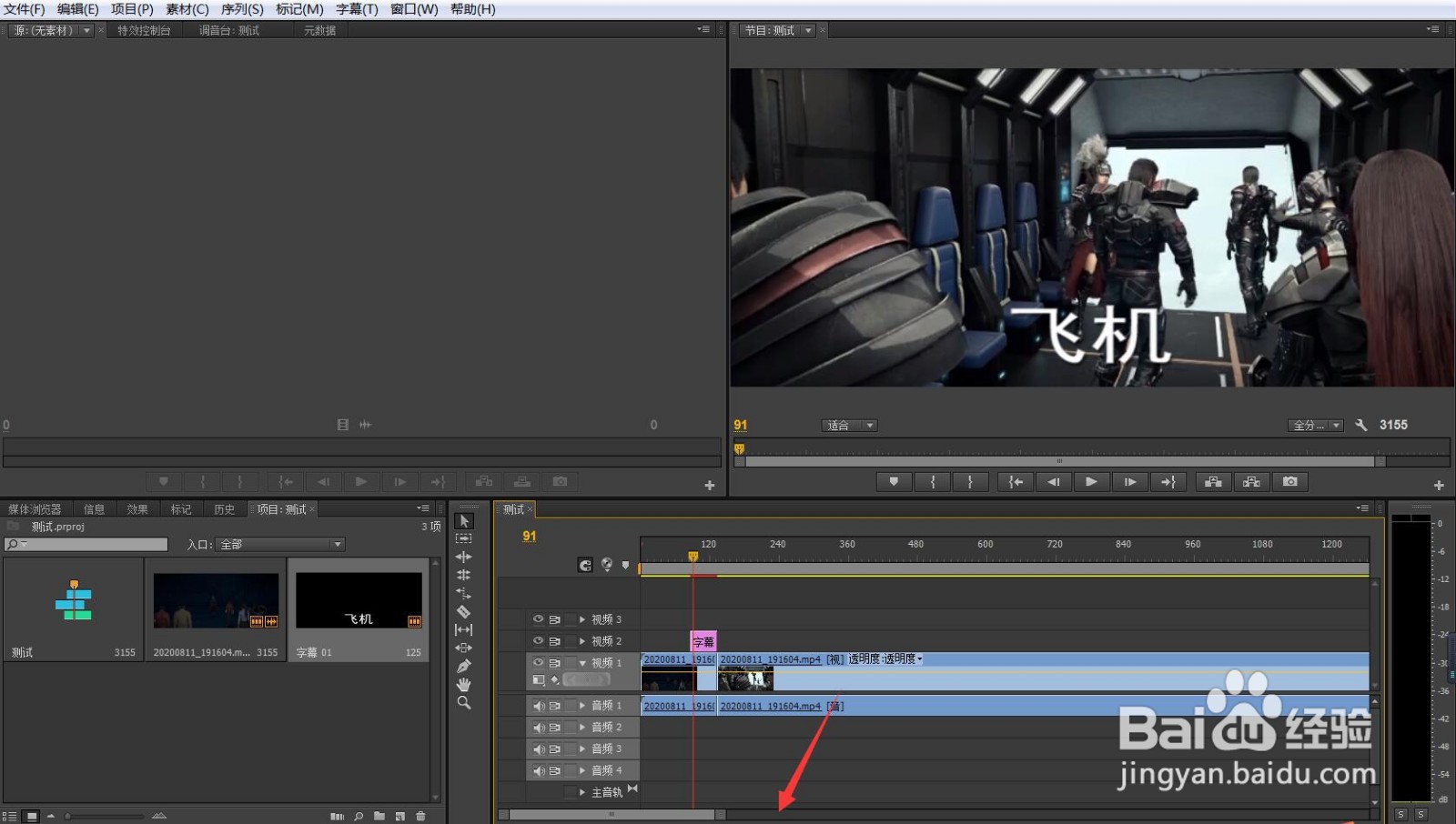Screen dimensions: 1456x824
Task: Create new bin in Project panel
Action: 379,816
